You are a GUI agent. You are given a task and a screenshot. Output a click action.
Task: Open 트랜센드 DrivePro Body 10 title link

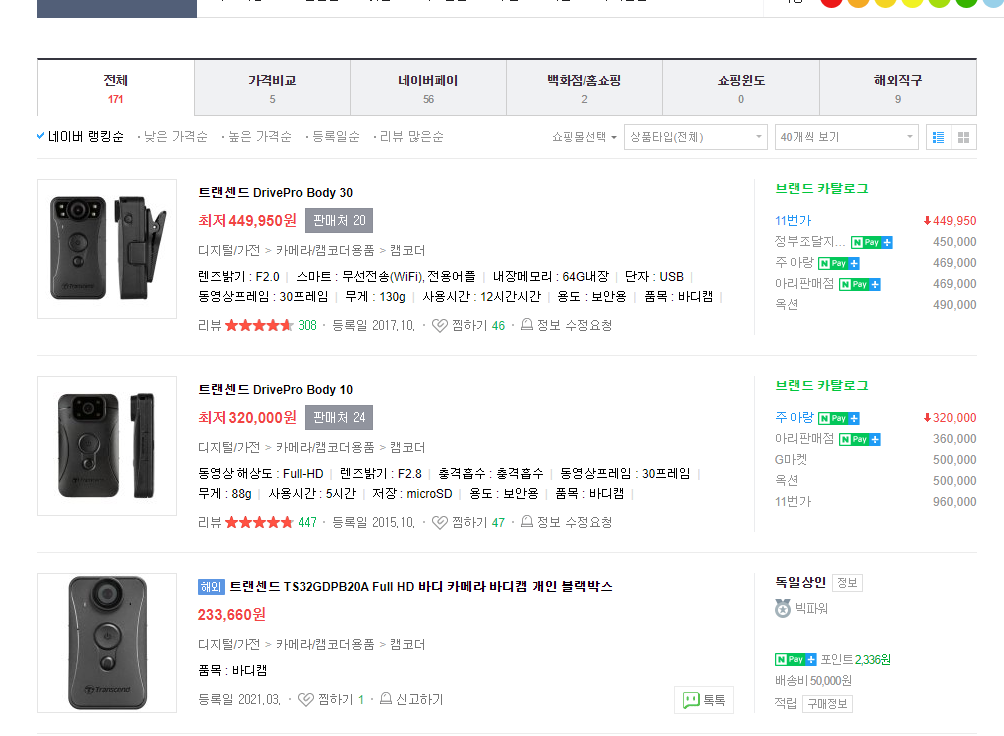pyautogui.click(x=275, y=389)
